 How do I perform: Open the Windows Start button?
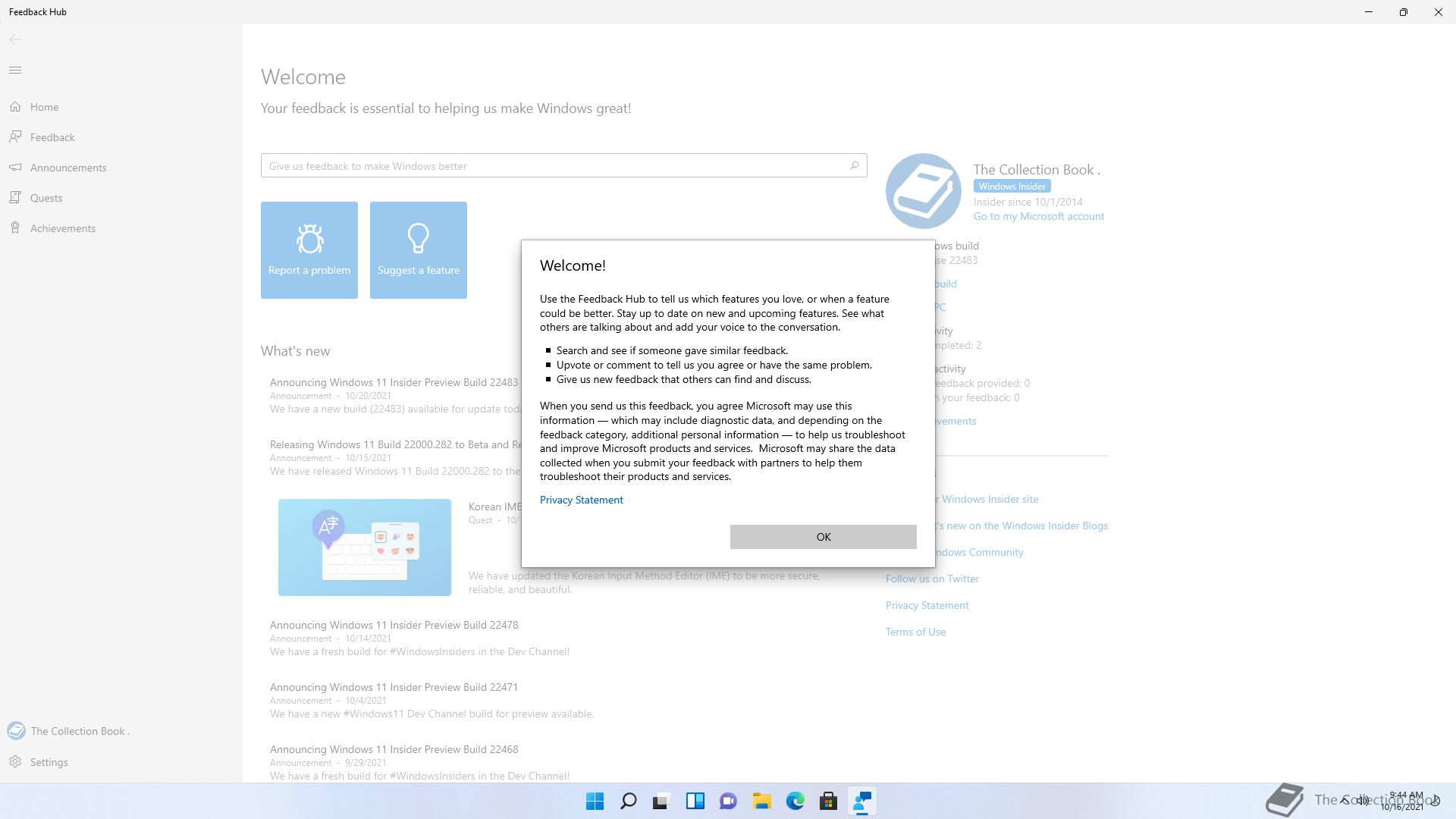click(595, 801)
